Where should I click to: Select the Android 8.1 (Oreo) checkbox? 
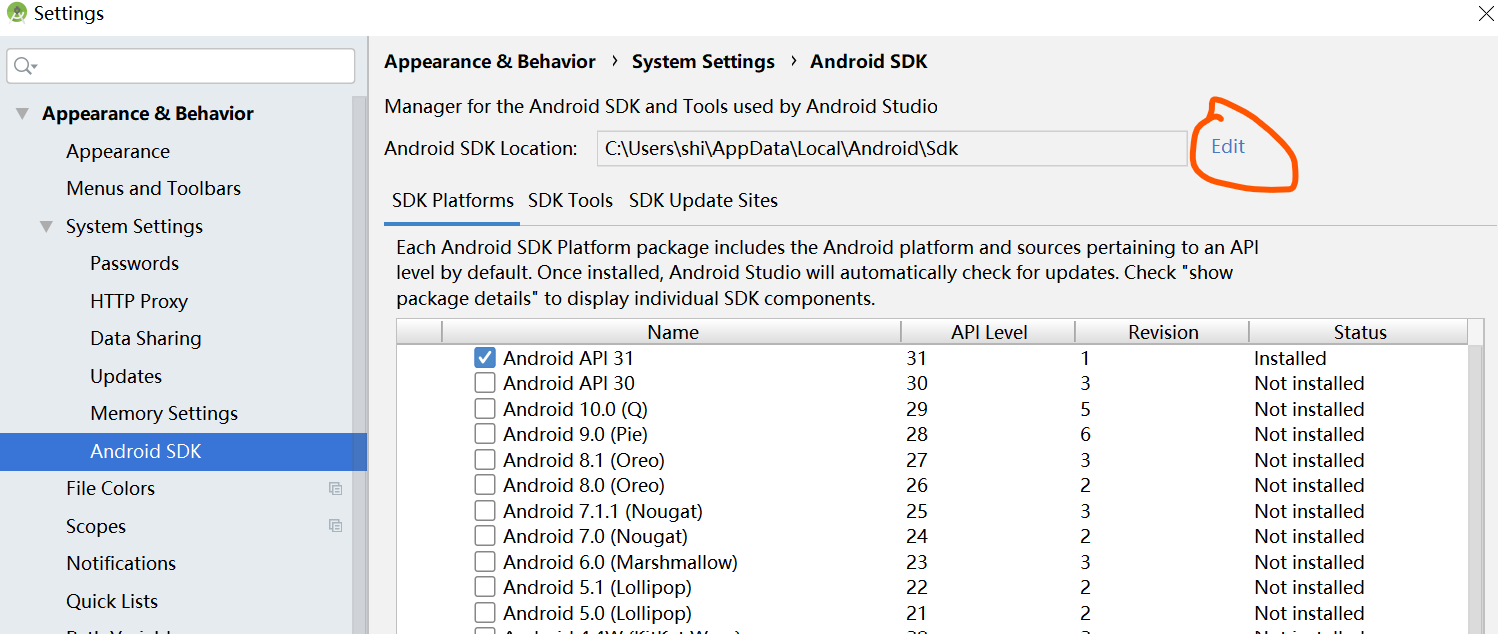(485, 460)
